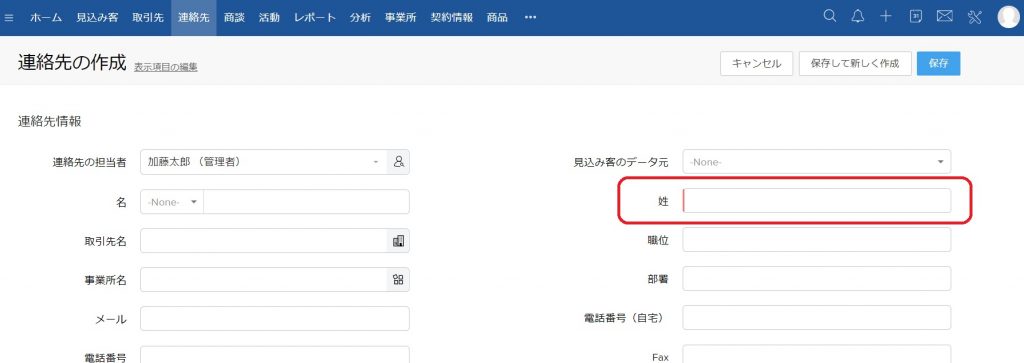Focus the 姓 input field
1024x363 pixels.
(816, 200)
